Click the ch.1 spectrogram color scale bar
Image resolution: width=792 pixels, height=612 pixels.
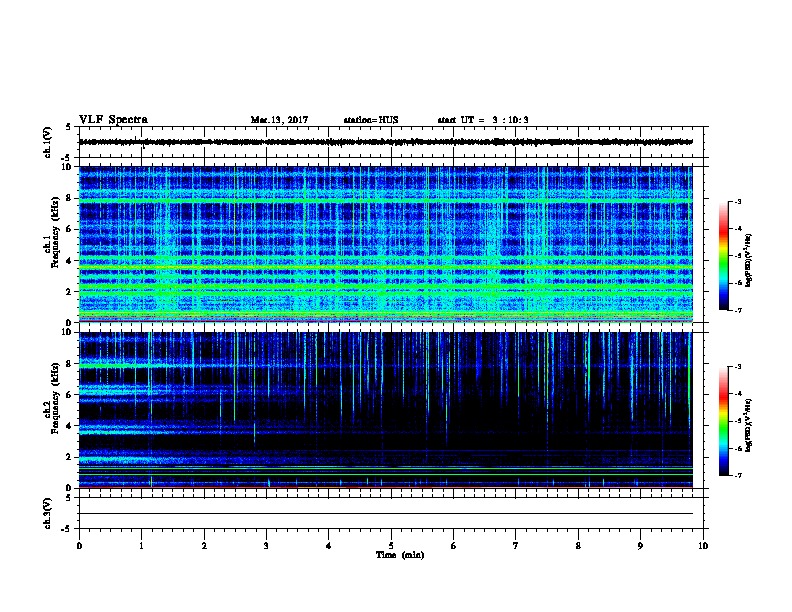pos(723,256)
